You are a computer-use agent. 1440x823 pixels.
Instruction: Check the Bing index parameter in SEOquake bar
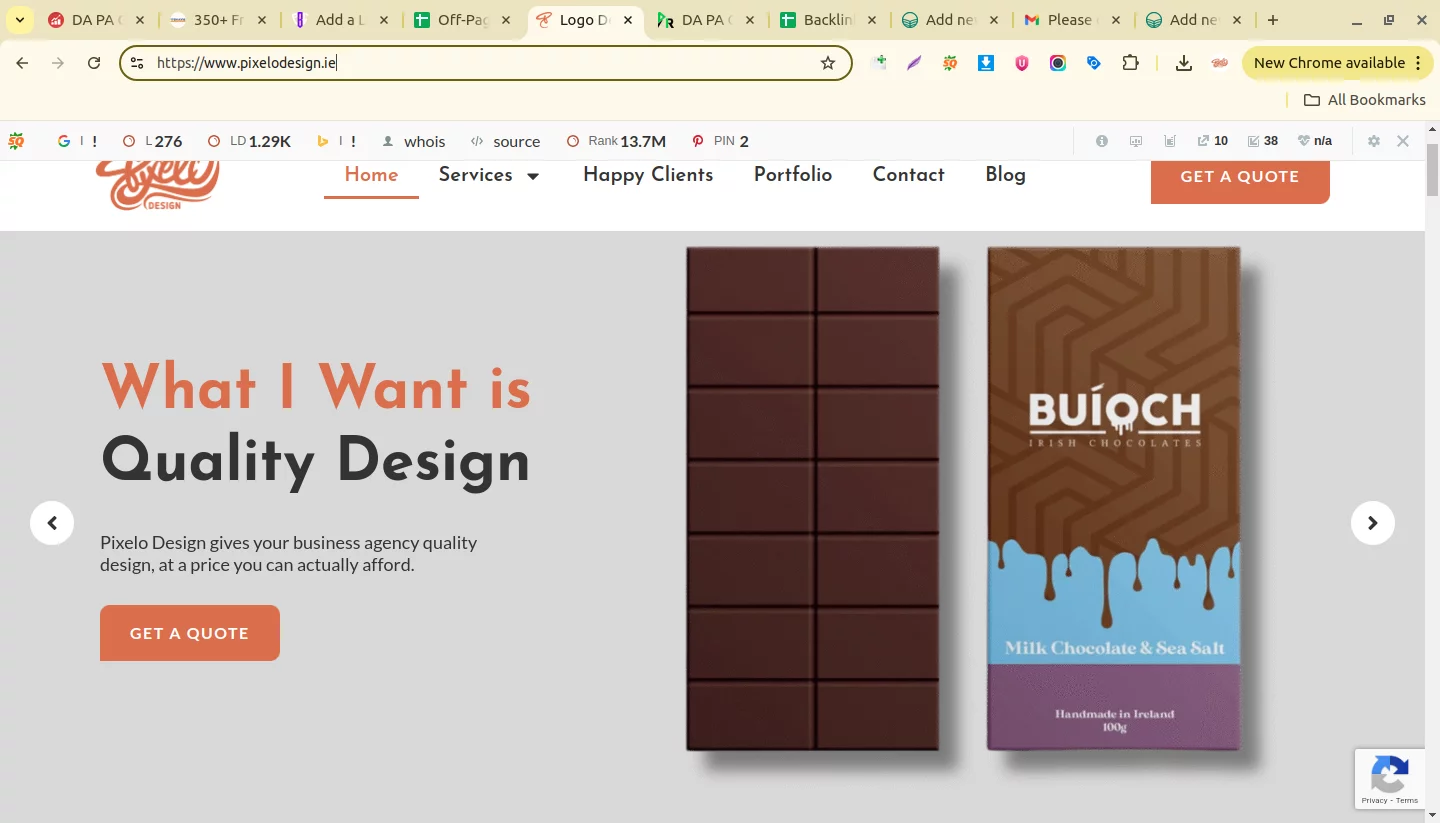tap(337, 141)
